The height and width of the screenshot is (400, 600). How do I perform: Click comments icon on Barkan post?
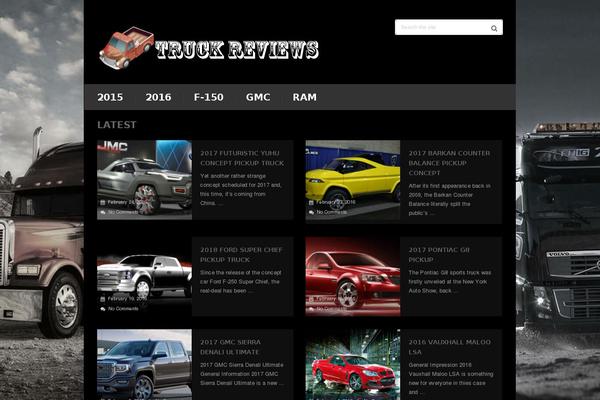tap(311, 212)
